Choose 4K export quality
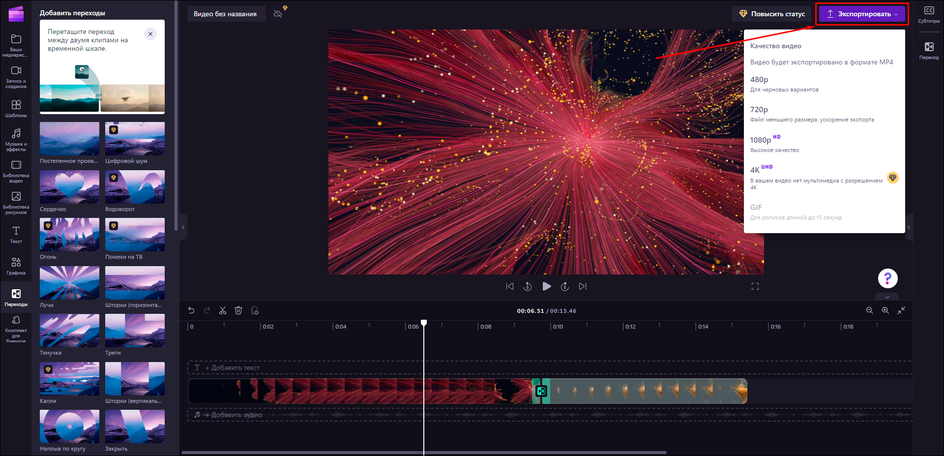The width and height of the screenshot is (944, 456). click(824, 177)
